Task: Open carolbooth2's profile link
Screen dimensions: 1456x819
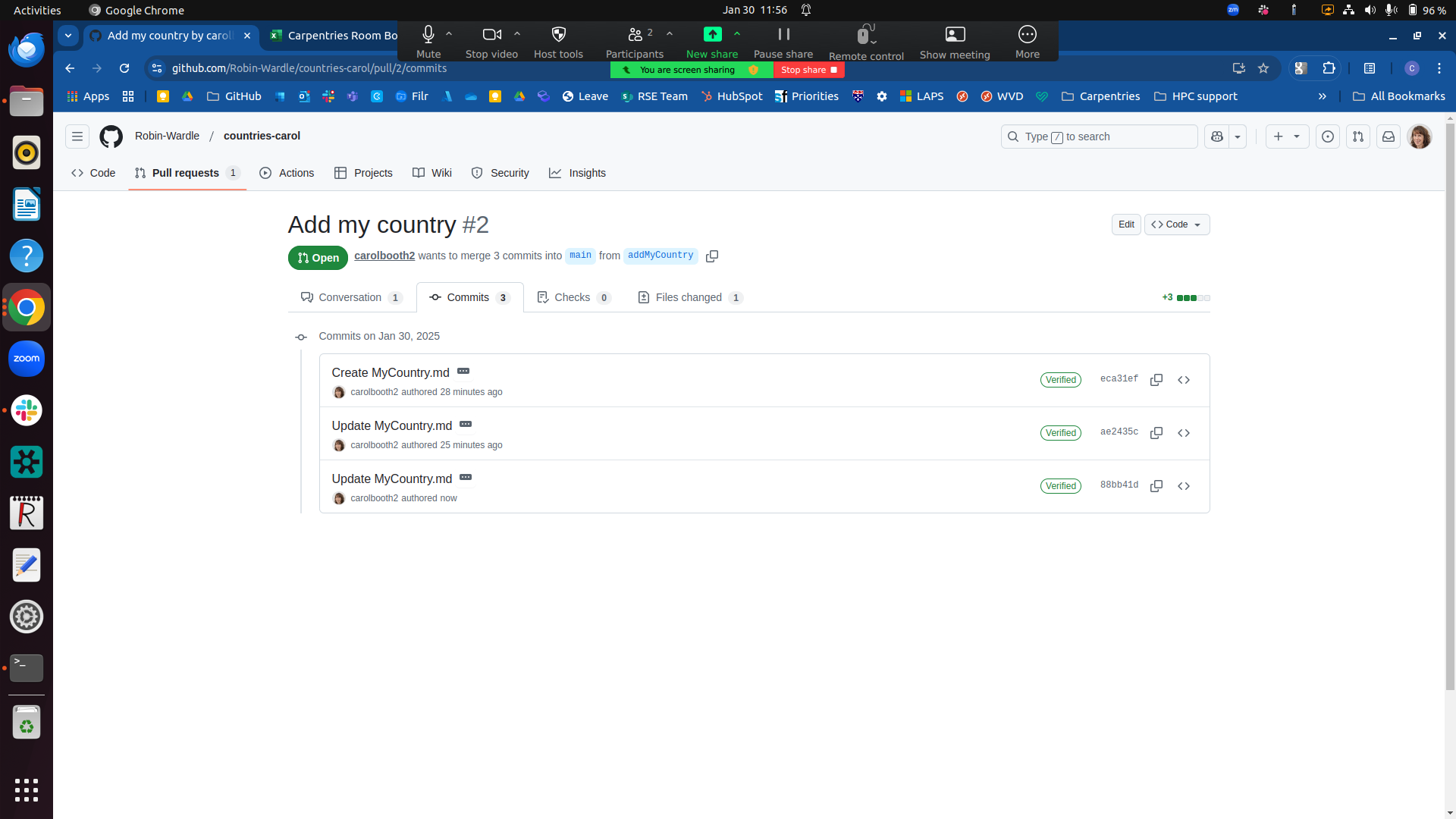Action: pyautogui.click(x=384, y=256)
